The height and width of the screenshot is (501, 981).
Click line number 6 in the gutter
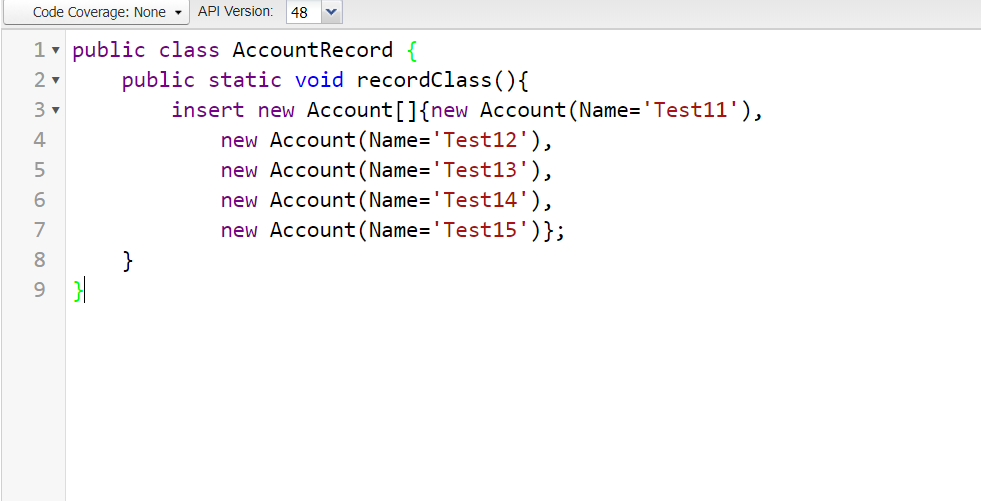click(x=39, y=200)
